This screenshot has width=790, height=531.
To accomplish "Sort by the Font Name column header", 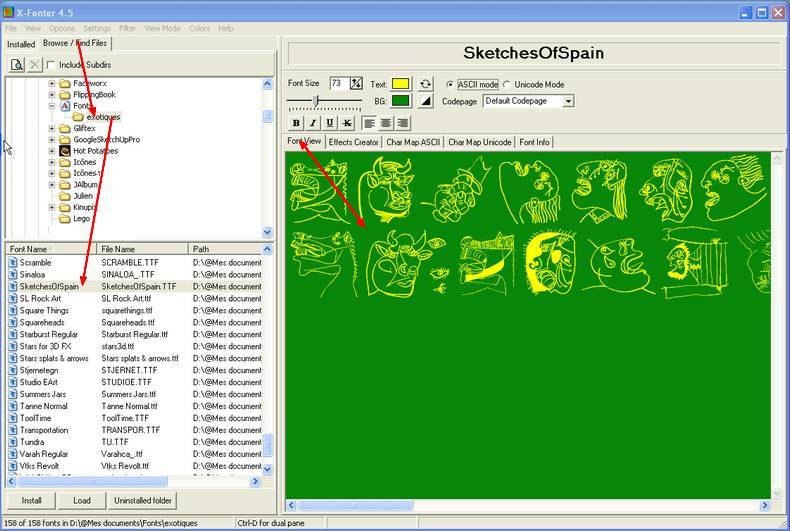I will (51, 249).
